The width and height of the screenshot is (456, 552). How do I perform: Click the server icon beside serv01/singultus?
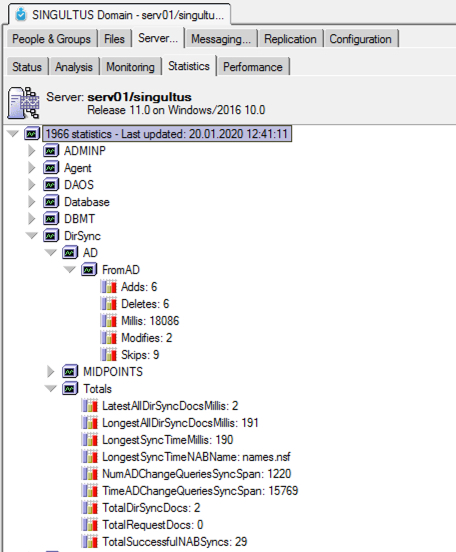click(23, 103)
